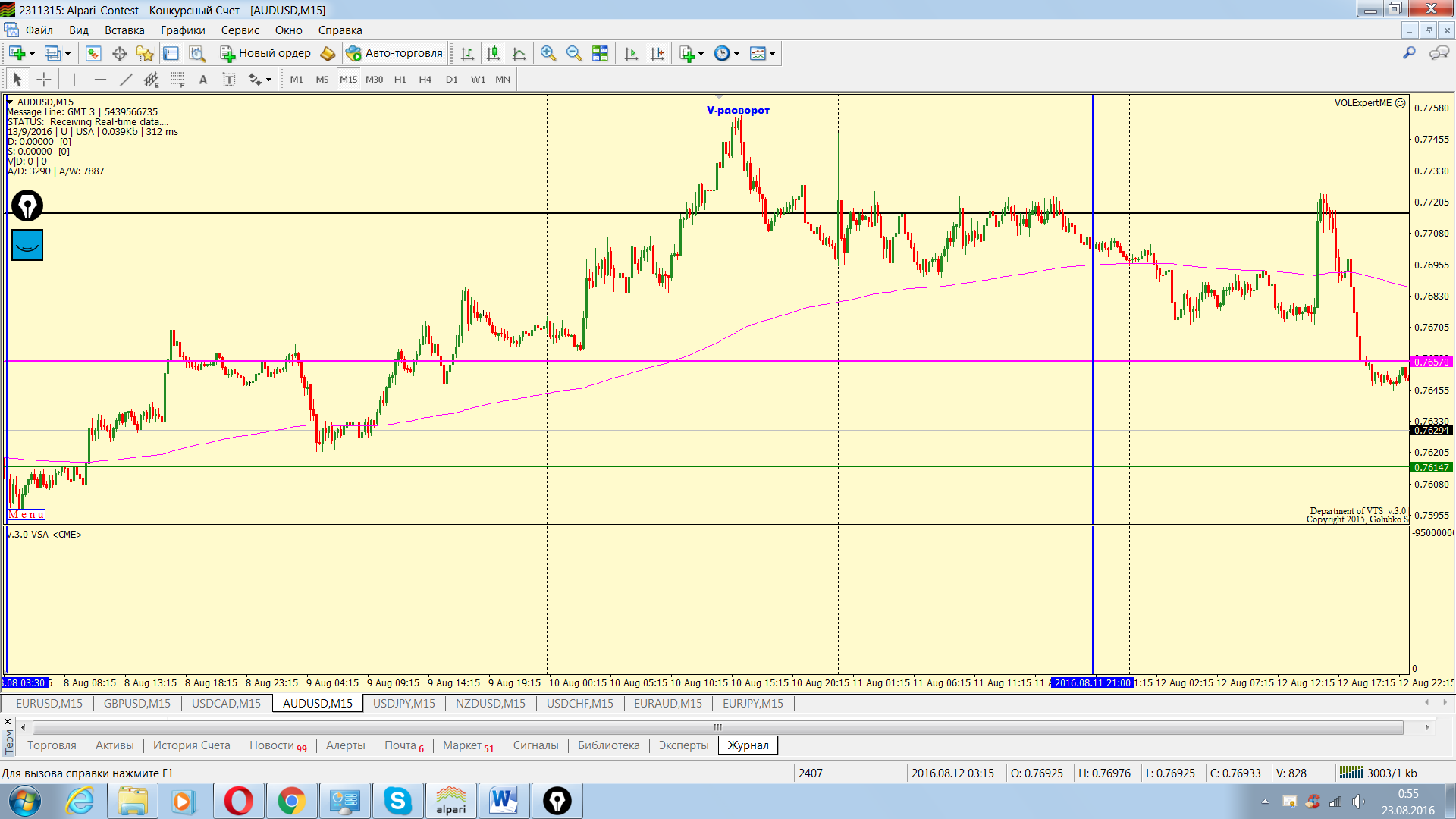The height and width of the screenshot is (819, 1456).
Task: Open the tile windows icon
Action: point(600,54)
